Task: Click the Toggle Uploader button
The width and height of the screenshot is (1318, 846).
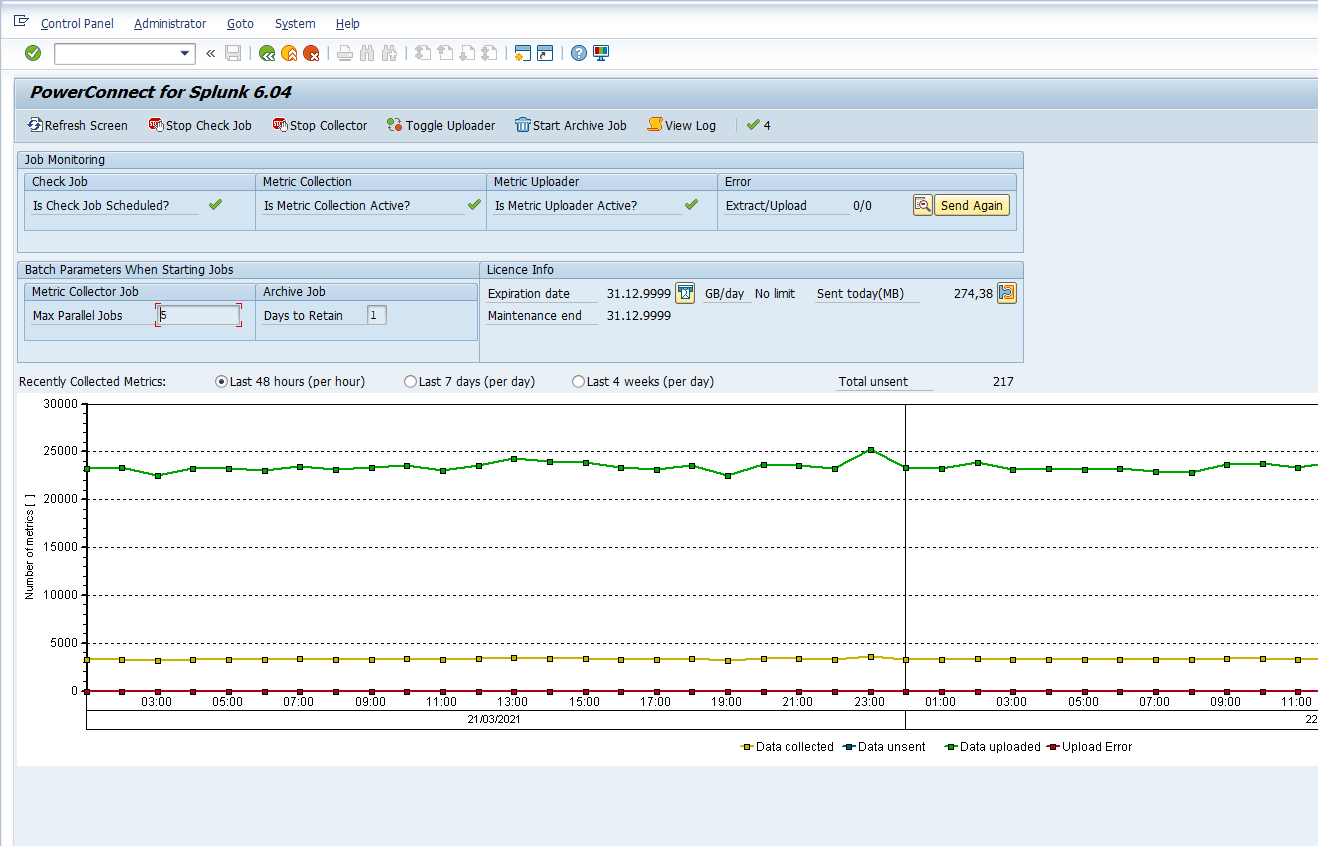Action: coord(441,125)
